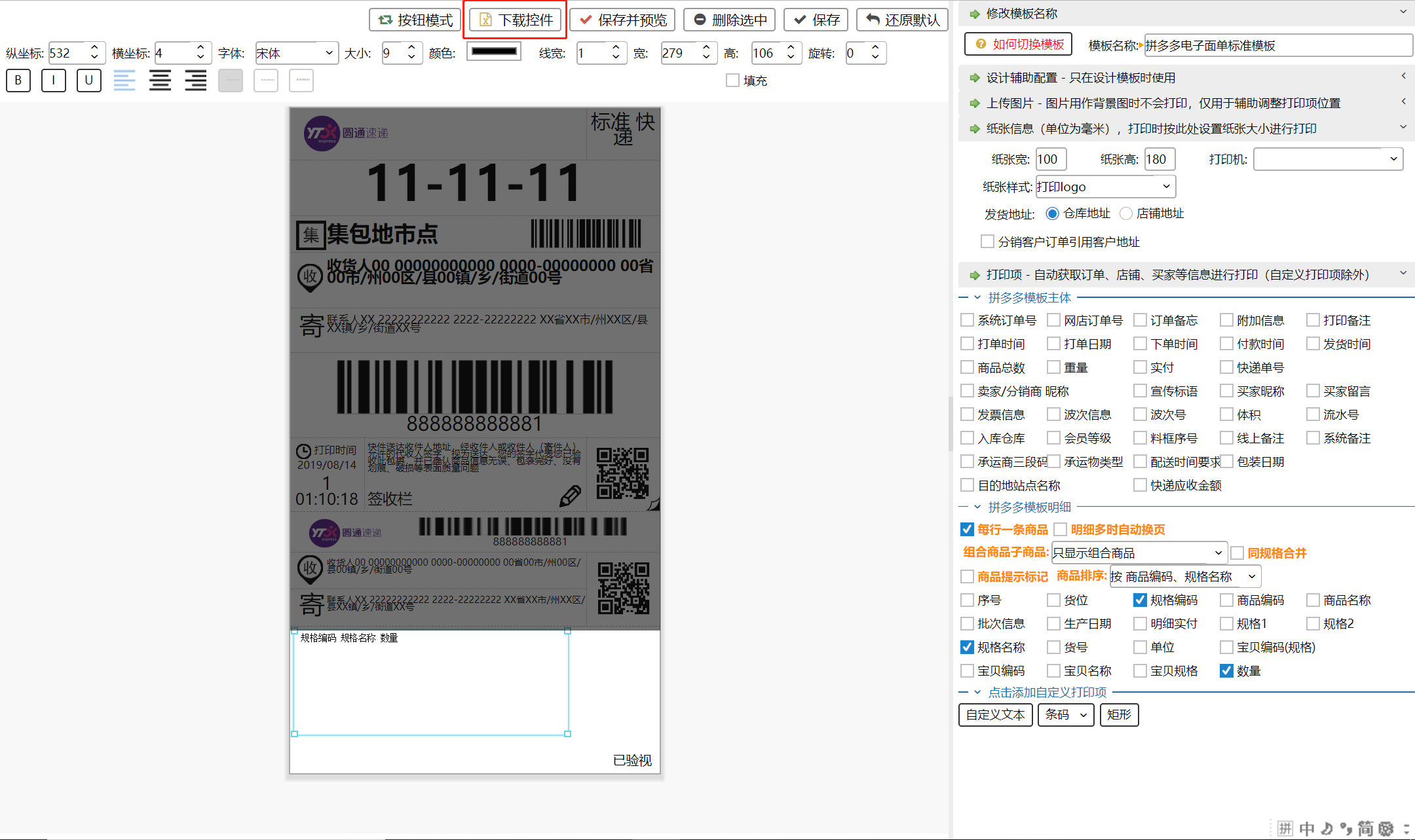
Task: Uncheck 每行一条商品 checkbox
Action: (x=967, y=529)
